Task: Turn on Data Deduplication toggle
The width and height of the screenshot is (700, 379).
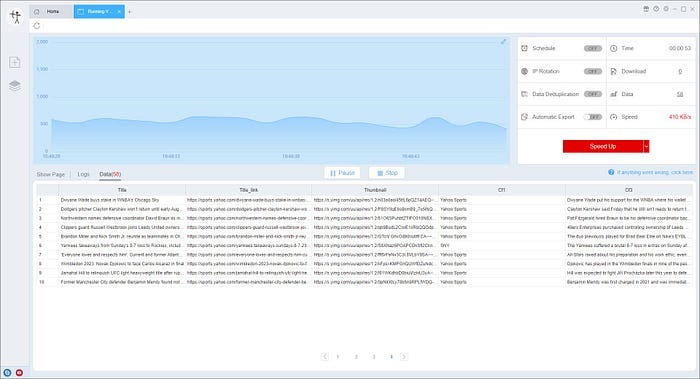Action: coord(593,94)
